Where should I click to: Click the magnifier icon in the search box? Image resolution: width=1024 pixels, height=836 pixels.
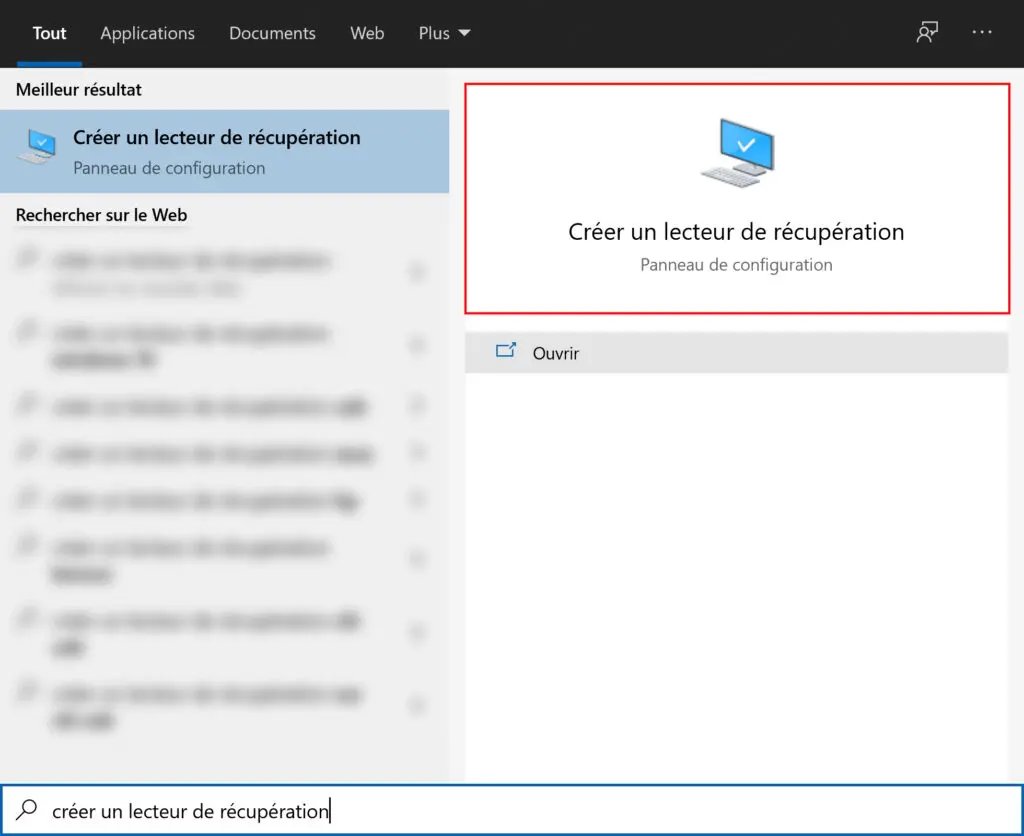28,810
